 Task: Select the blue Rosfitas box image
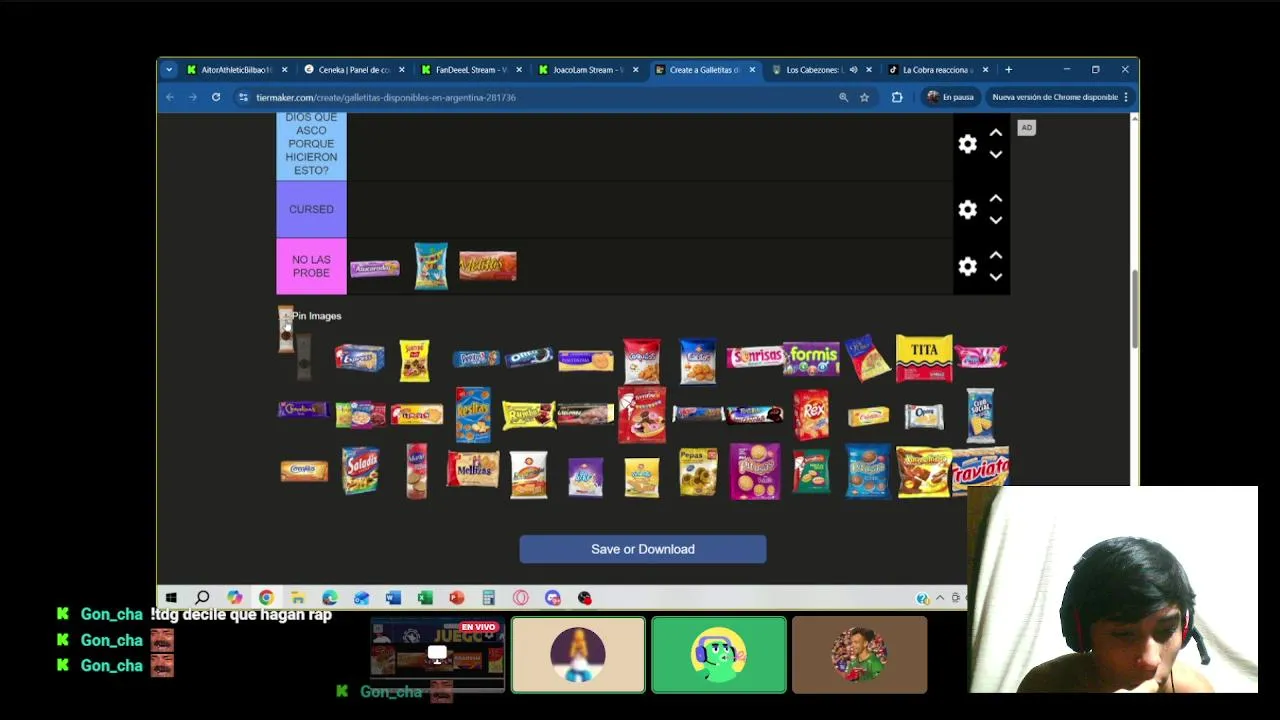[x=473, y=414]
